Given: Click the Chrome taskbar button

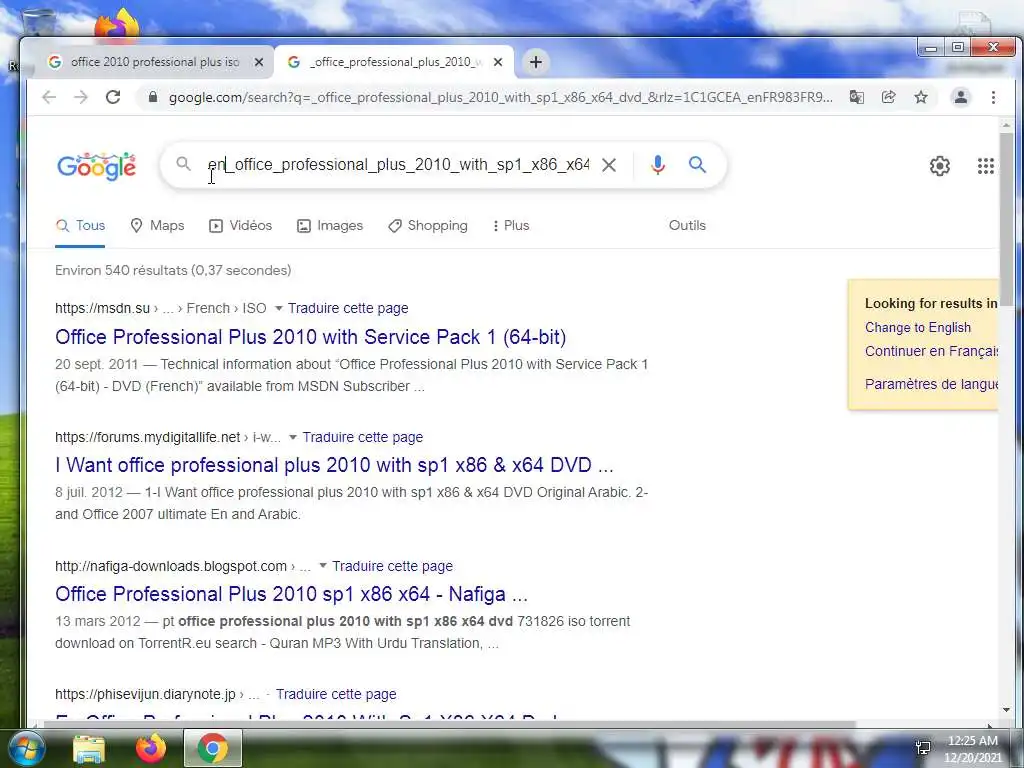Looking at the screenshot, I should click(213, 748).
